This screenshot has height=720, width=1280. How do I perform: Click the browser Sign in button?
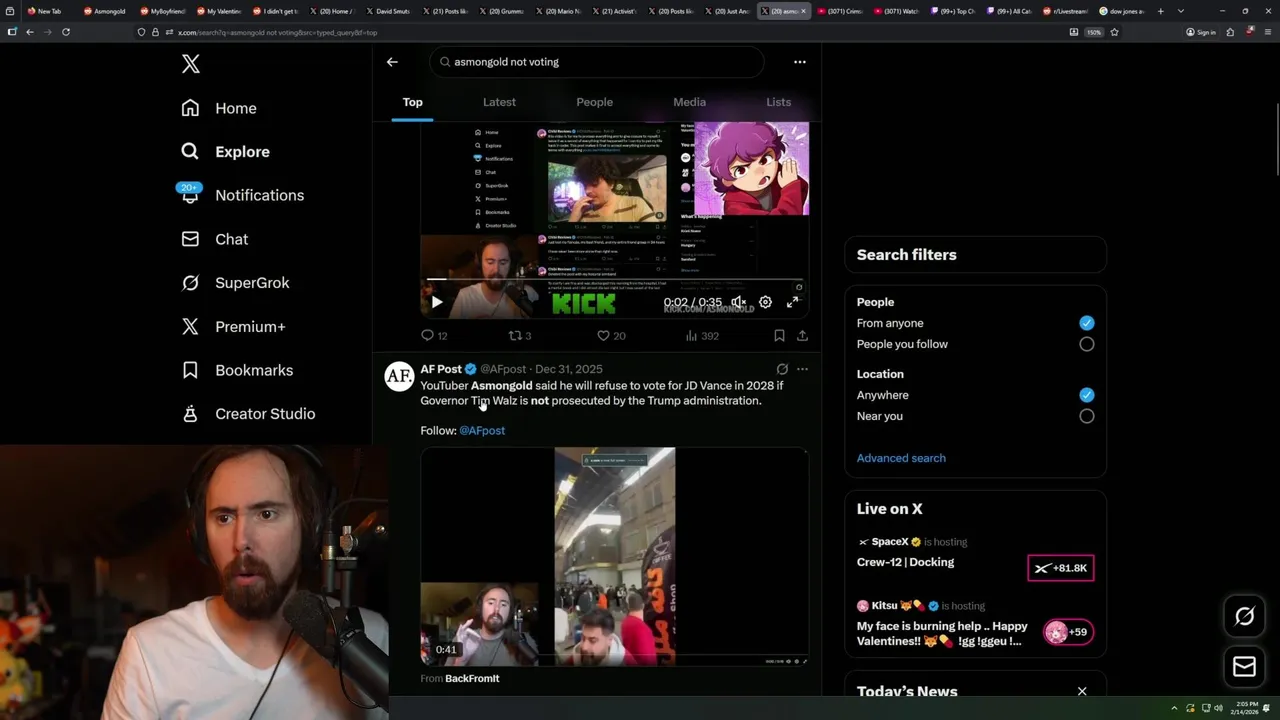tap(1201, 32)
